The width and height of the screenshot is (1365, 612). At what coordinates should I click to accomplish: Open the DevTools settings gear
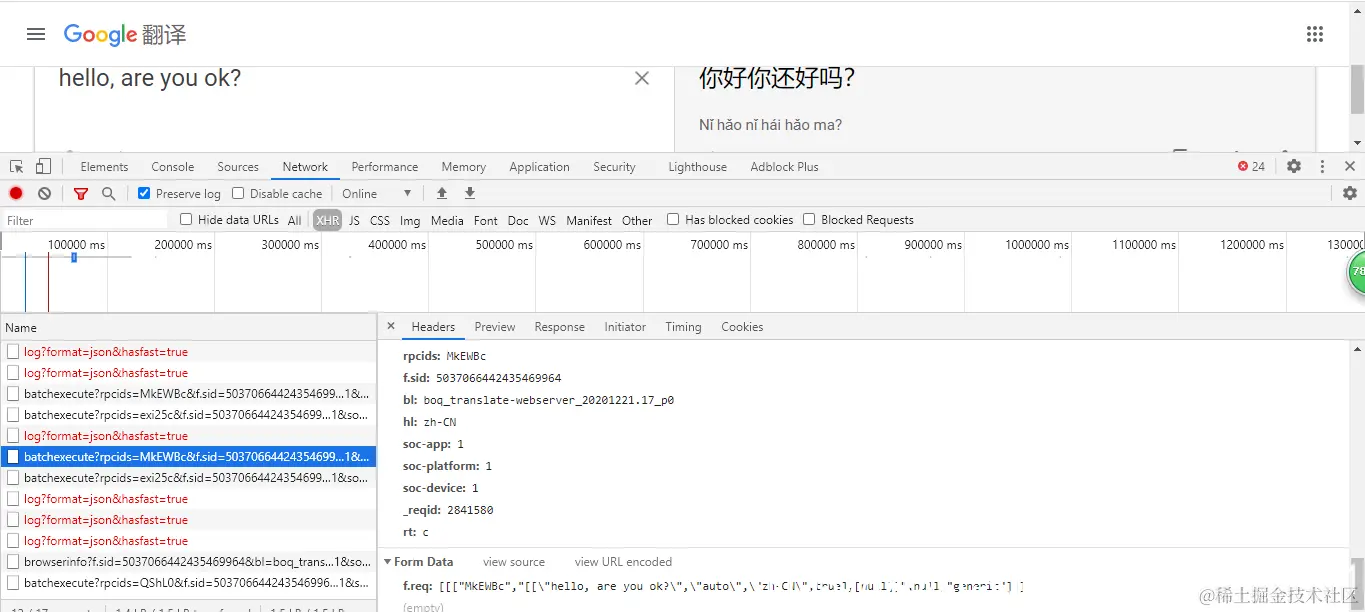point(1294,166)
